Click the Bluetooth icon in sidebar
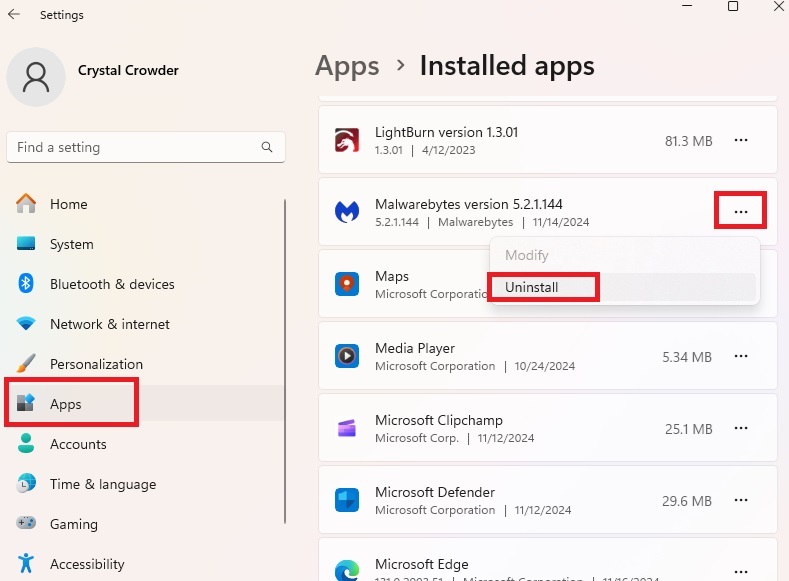 (26, 283)
